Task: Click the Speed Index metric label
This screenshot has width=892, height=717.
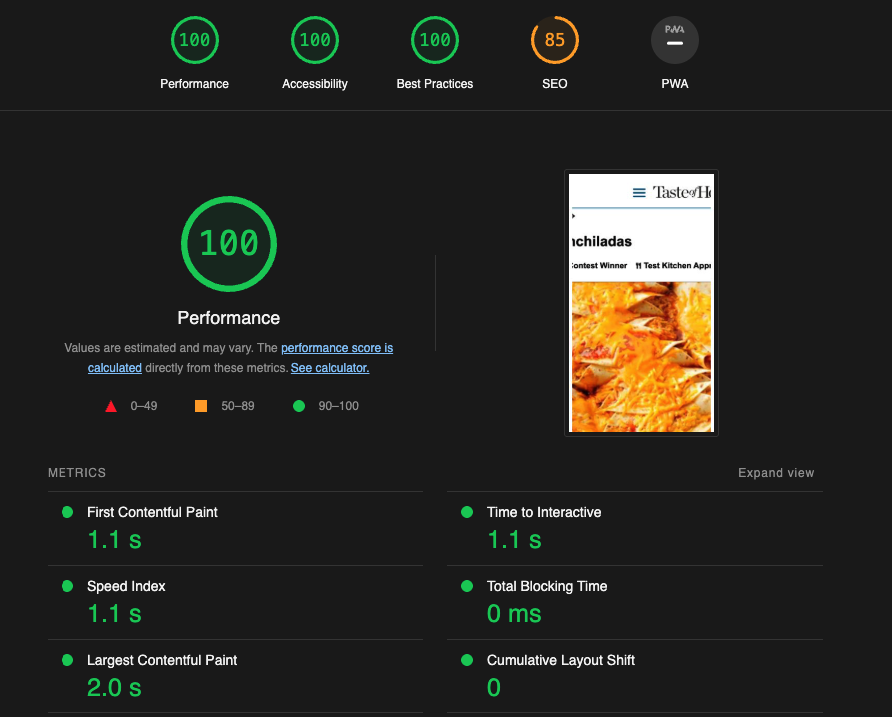Action: (126, 586)
